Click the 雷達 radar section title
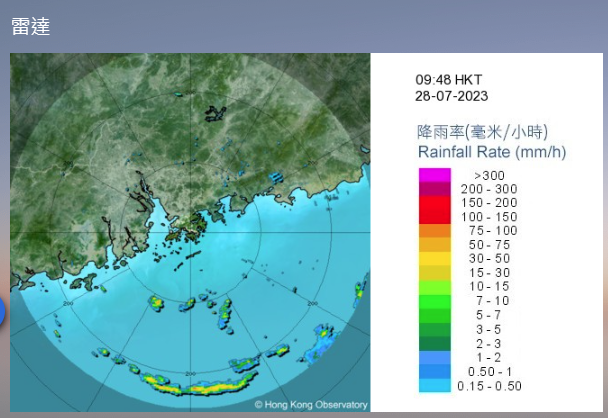The width and height of the screenshot is (608, 418). [31, 27]
